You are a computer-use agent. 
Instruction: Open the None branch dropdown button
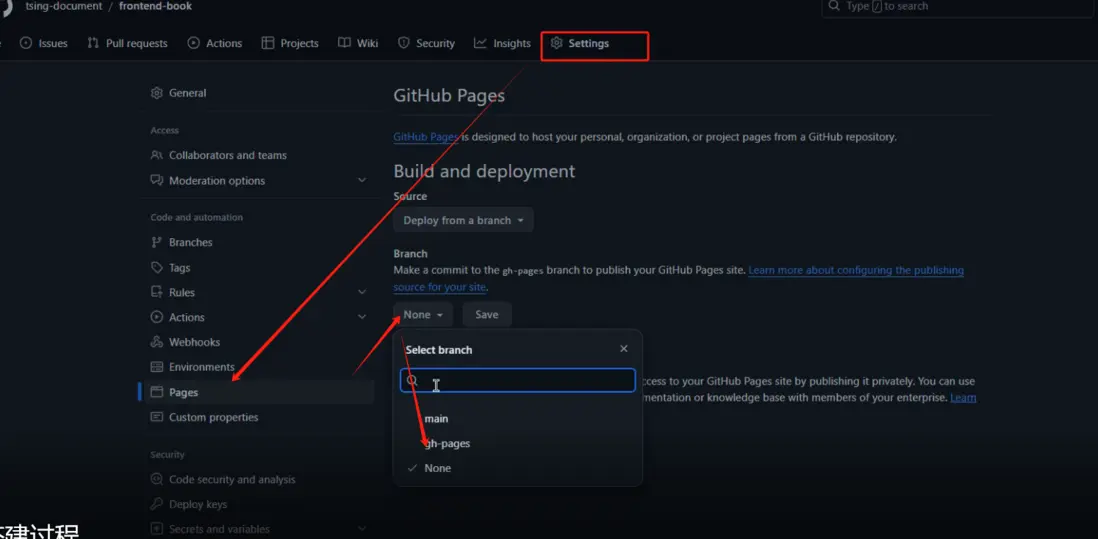[x=423, y=315]
